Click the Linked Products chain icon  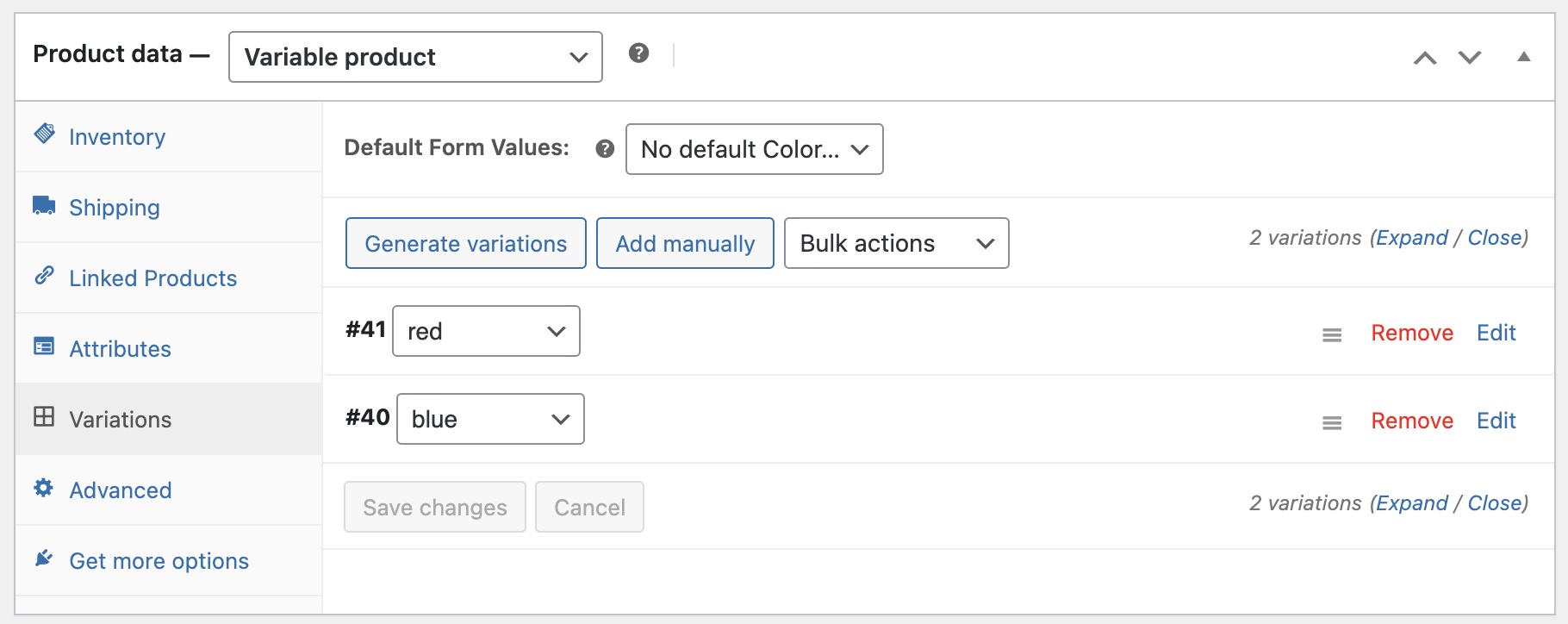pos(44,276)
